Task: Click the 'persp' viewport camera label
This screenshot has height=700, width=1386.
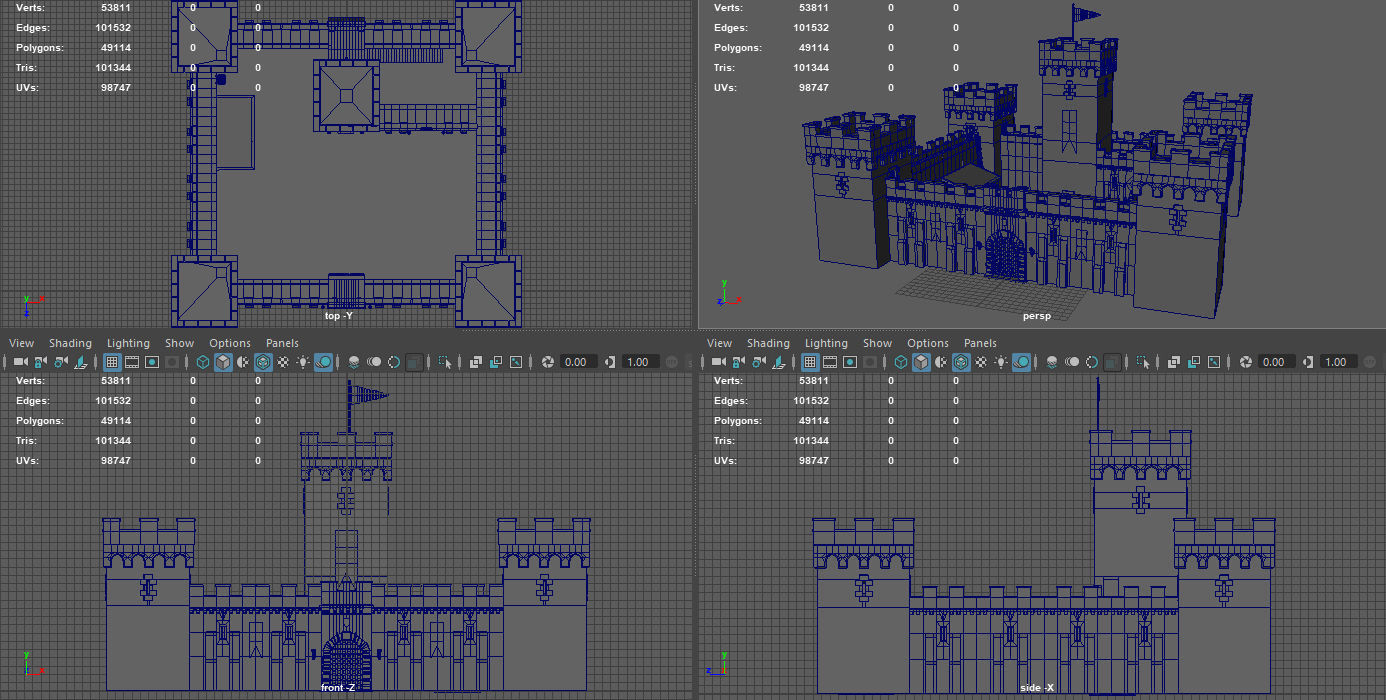Action: pos(1037,316)
